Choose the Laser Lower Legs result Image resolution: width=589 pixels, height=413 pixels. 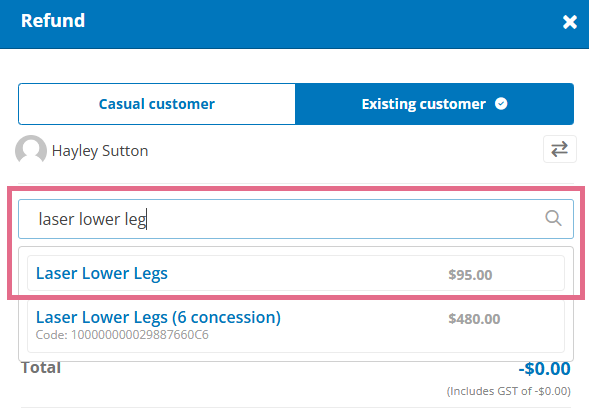tap(296, 273)
